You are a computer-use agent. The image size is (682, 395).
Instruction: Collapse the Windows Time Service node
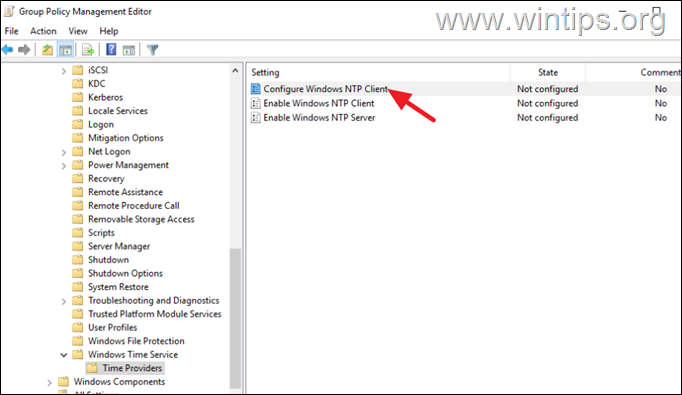(x=64, y=355)
